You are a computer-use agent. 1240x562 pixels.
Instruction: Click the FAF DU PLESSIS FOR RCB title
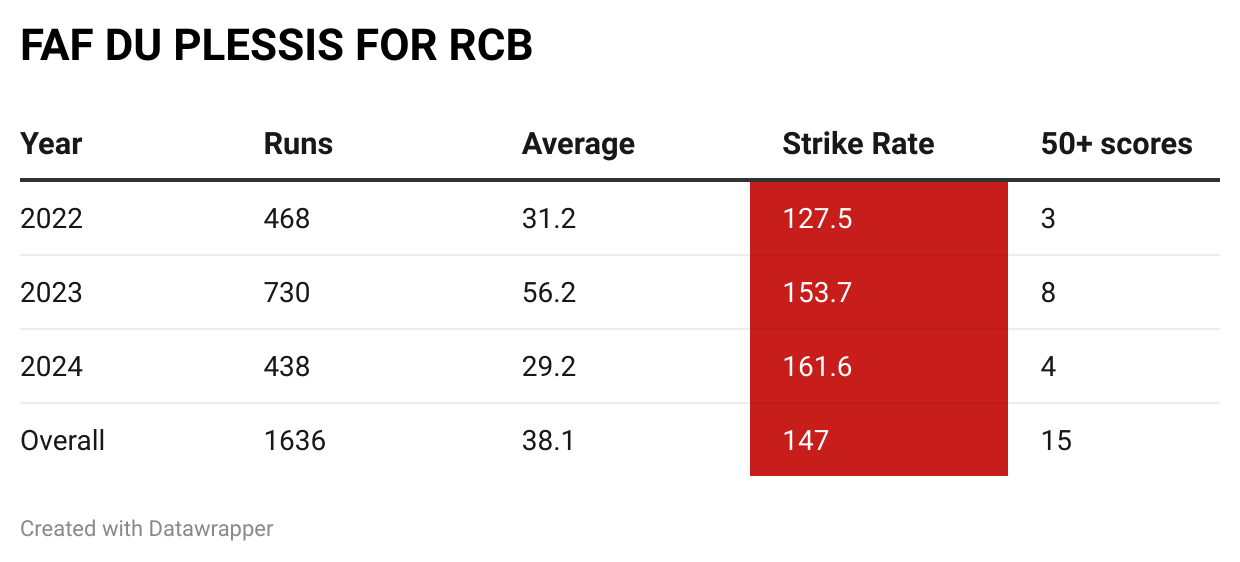point(276,46)
